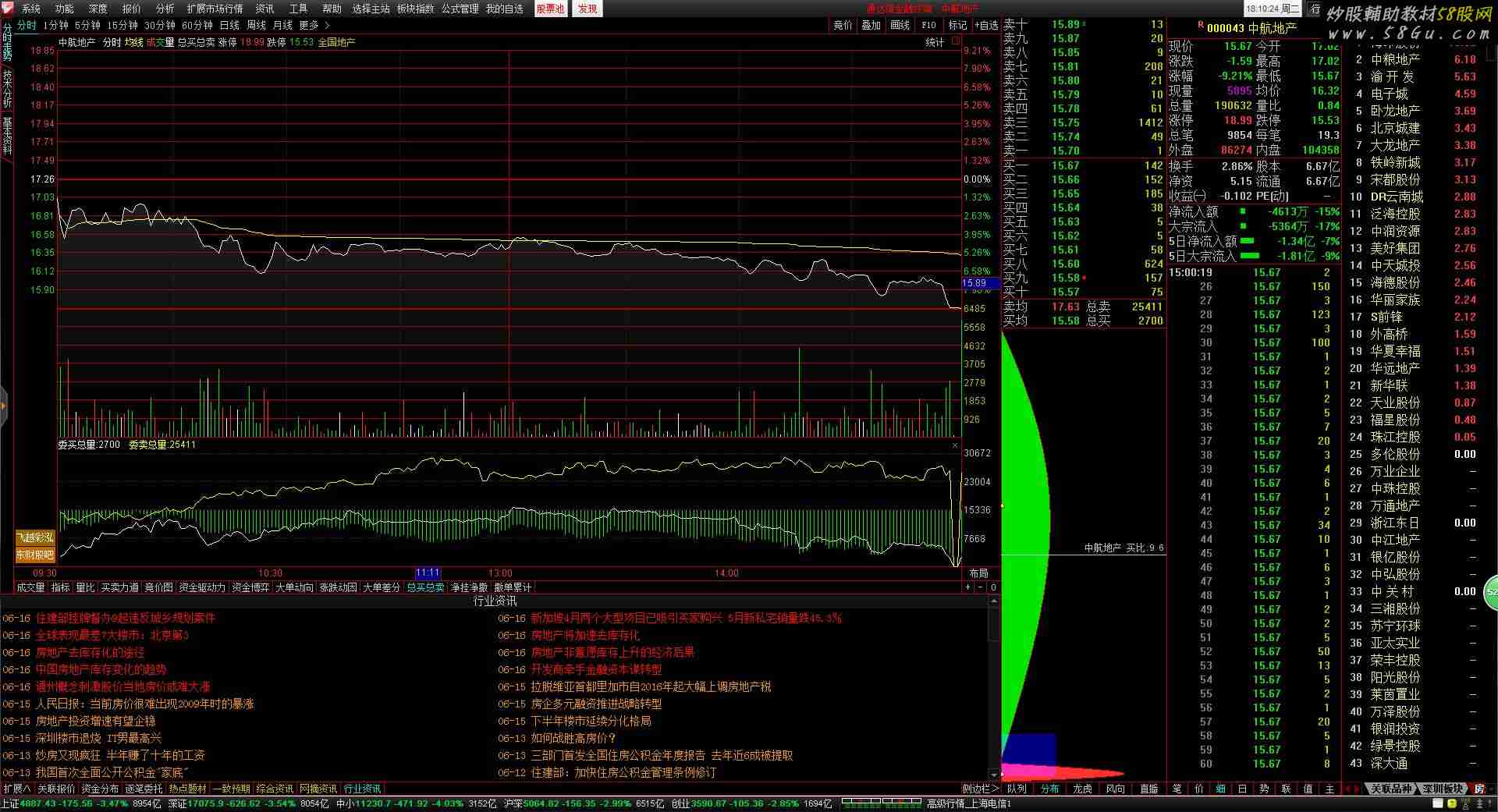
Task: Click the minus zoom icon beside 布局
Action: (x=980, y=587)
